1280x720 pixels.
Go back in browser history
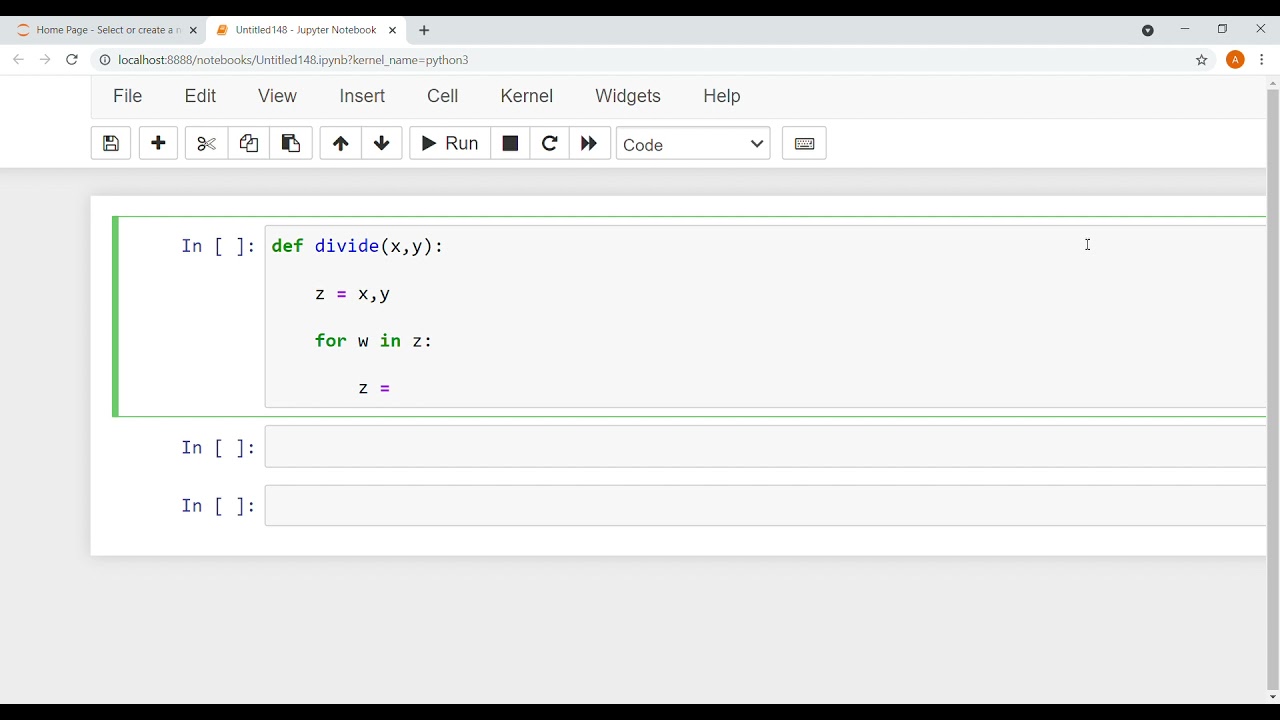pyautogui.click(x=18, y=60)
